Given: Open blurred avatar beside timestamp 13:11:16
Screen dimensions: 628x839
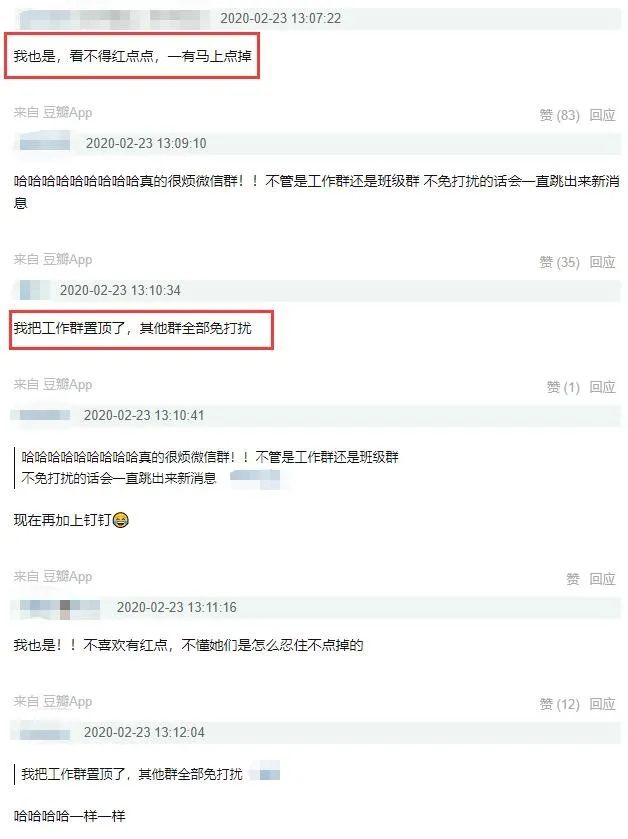Looking at the screenshot, I should point(59,607).
